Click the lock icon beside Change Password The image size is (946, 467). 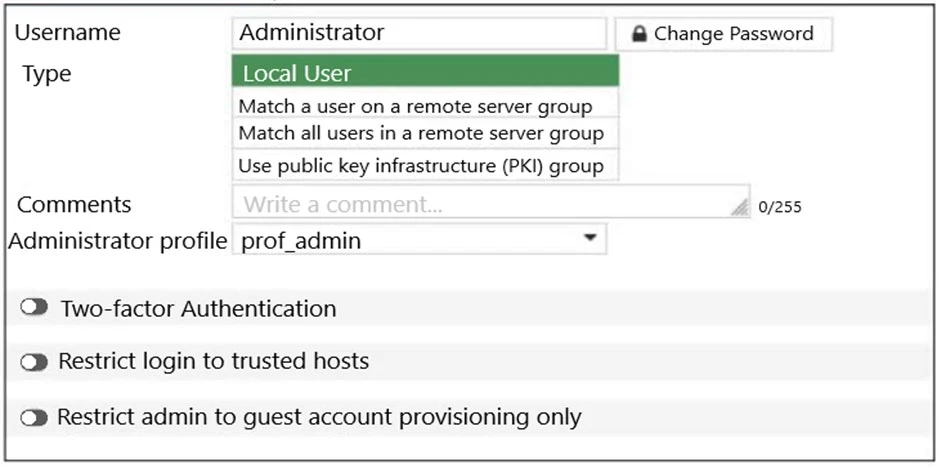tap(638, 34)
